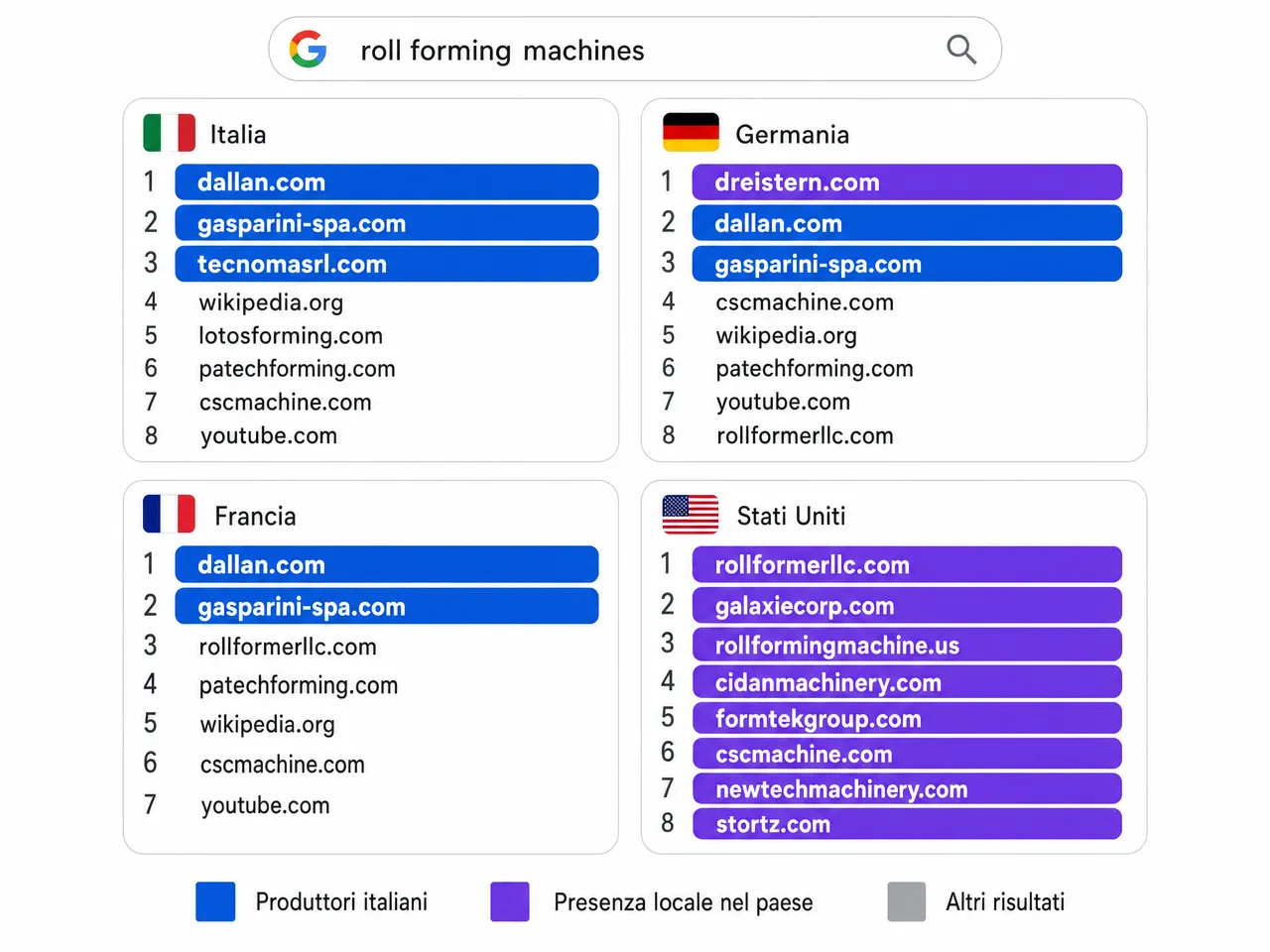The image size is (1270, 952).
Task: Select cscmachine.com in the Stati Uniti list
Action: (x=907, y=754)
